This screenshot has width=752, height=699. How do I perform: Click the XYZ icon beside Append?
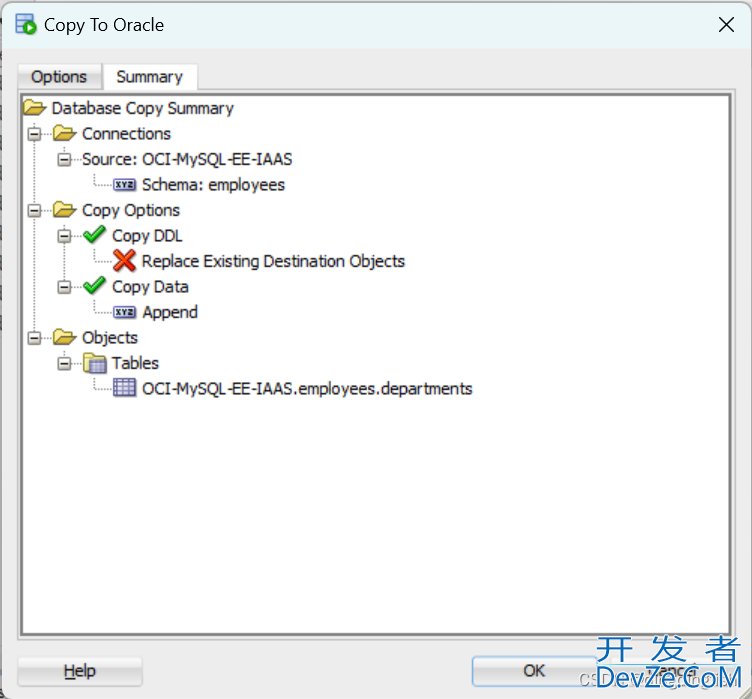[x=125, y=312]
